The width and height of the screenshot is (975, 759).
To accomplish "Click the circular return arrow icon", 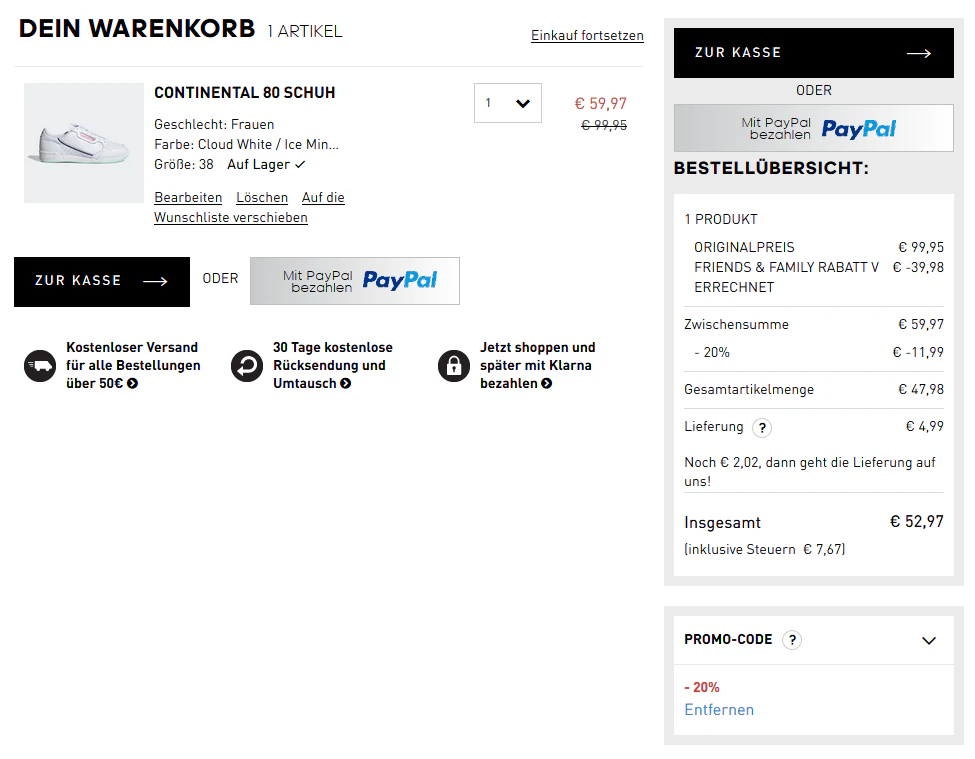I will pos(247,366).
